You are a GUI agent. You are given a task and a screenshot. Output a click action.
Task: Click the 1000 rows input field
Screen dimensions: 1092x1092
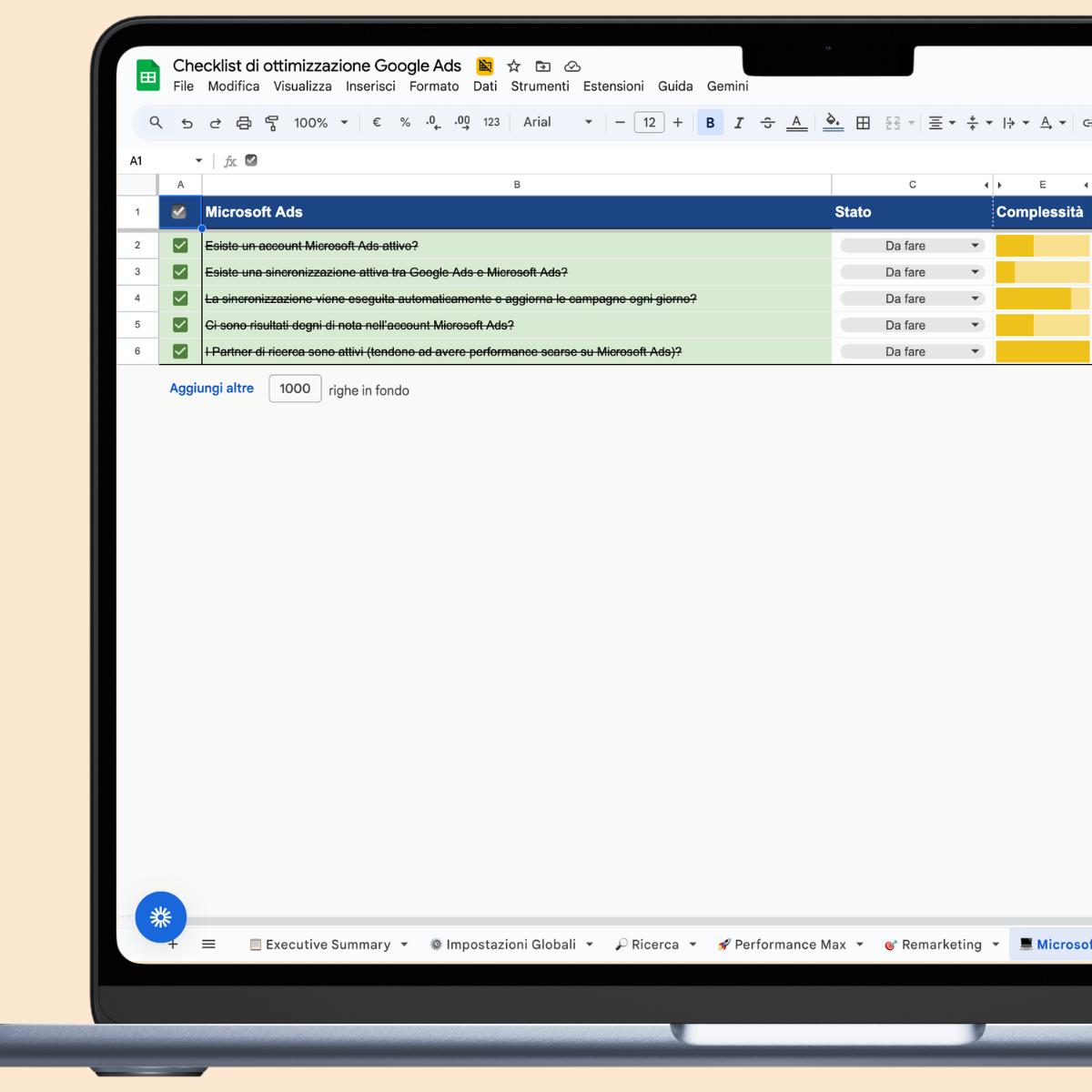tap(295, 389)
